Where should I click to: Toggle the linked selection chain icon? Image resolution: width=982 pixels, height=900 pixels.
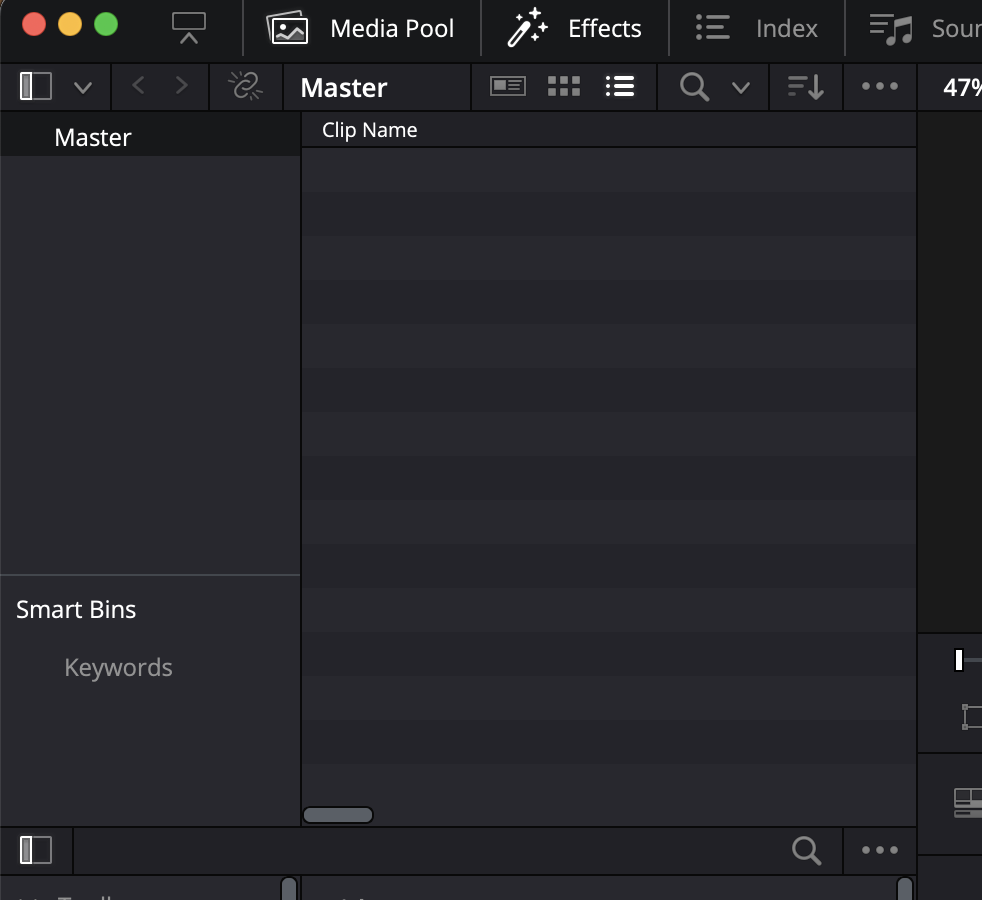coord(245,87)
